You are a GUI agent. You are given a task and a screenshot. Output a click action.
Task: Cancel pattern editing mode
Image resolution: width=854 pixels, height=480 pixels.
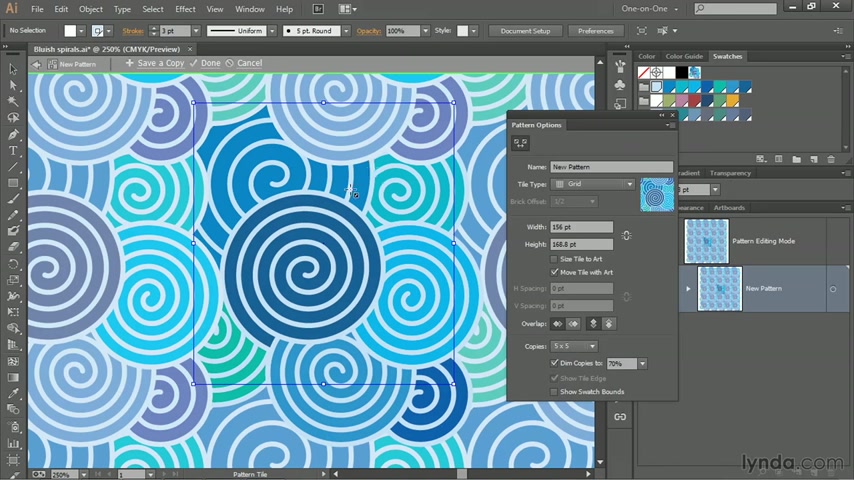coord(244,63)
